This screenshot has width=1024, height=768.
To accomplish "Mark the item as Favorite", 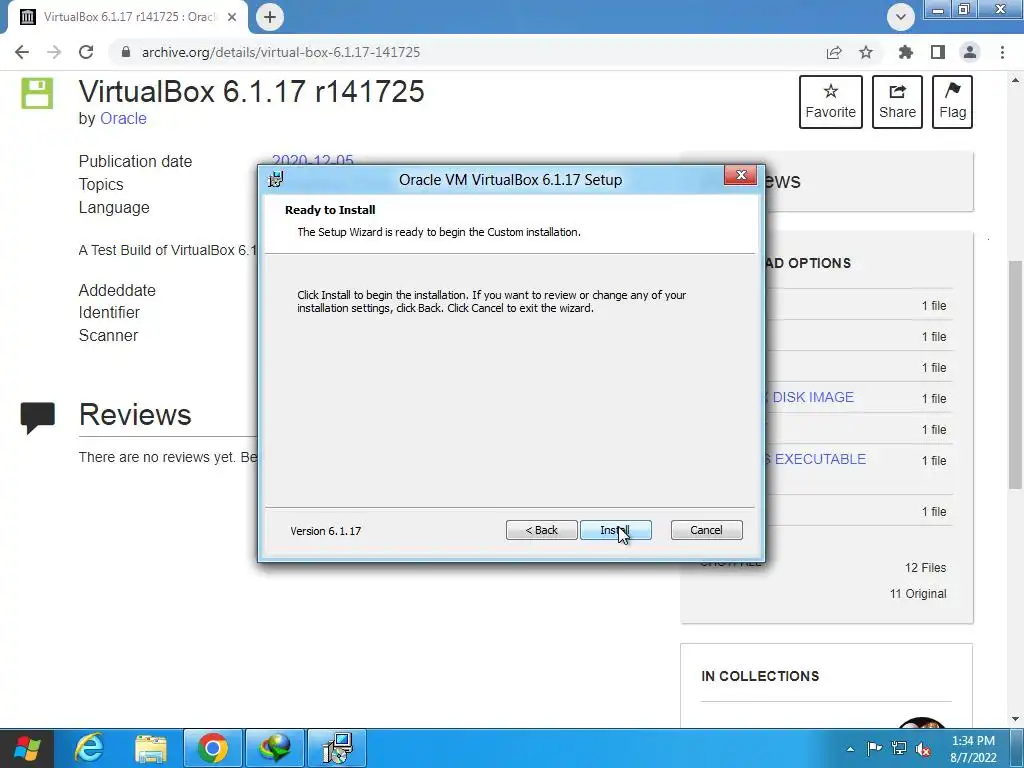I will pyautogui.click(x=831, y=102).
